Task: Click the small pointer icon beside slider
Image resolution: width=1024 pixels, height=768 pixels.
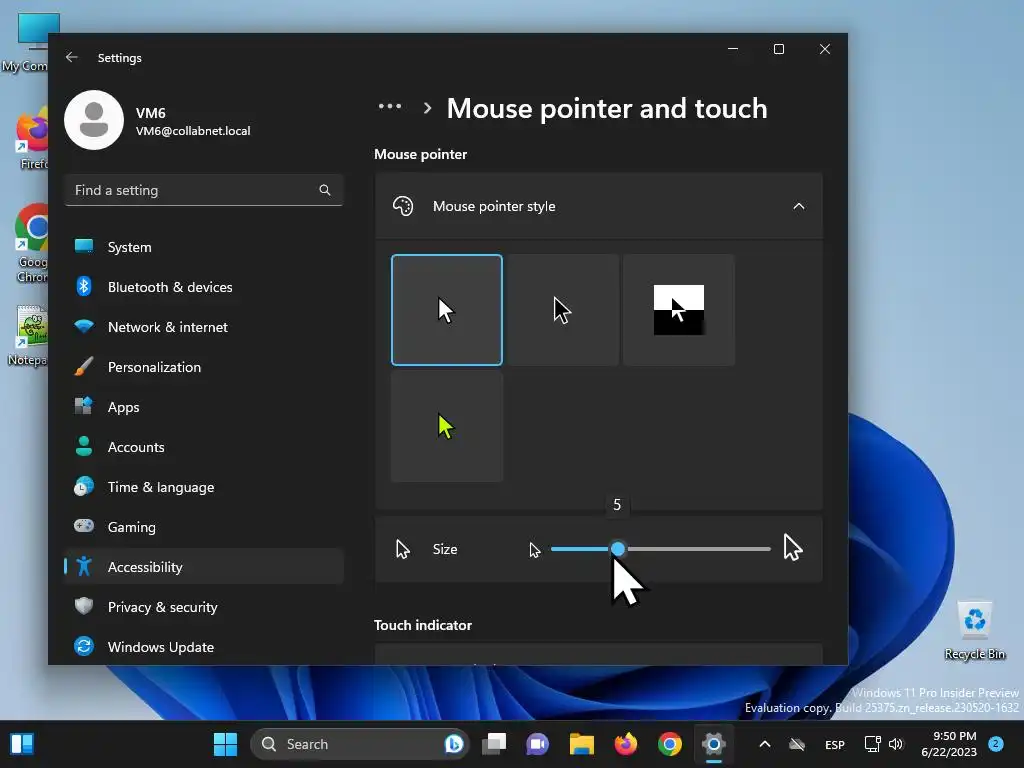Action: tap(535, 550)
